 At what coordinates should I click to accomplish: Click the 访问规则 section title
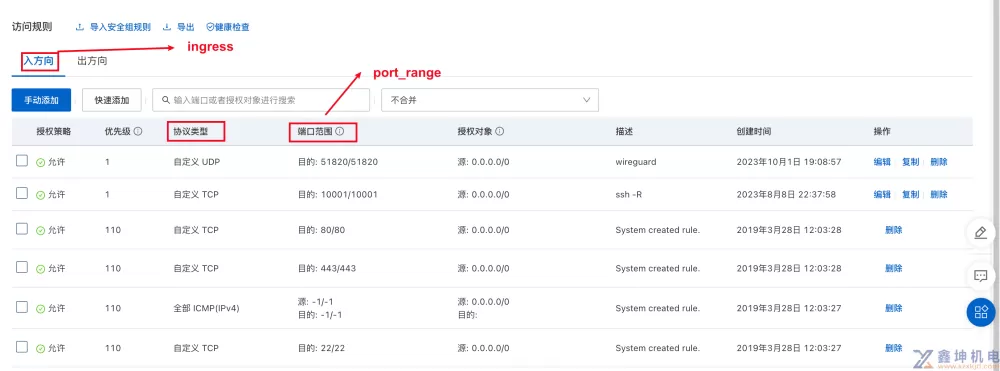point(32,27)
